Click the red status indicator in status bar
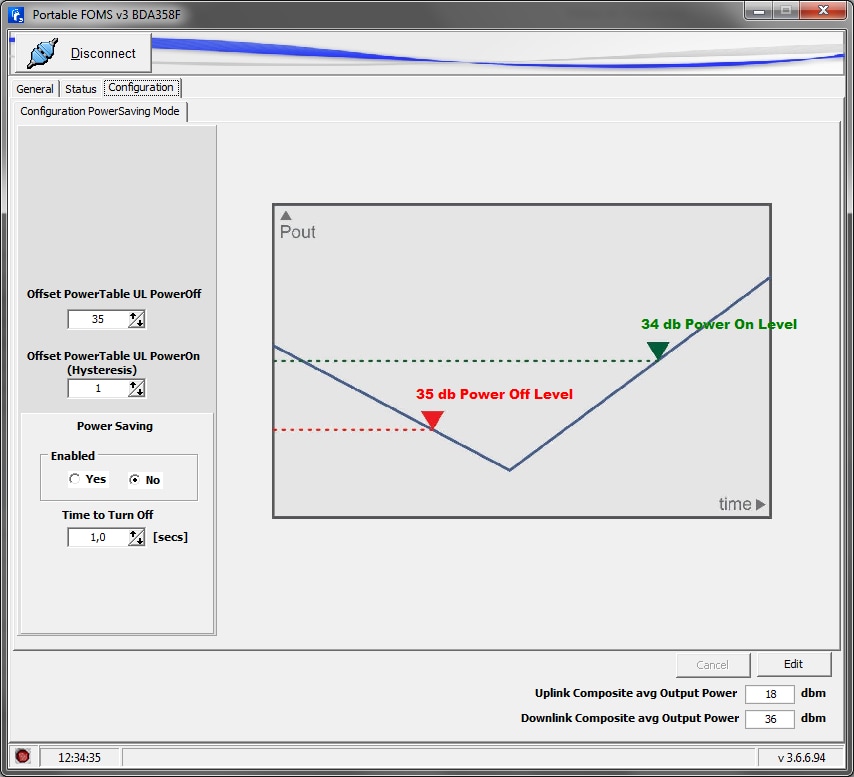The image size is (854, 777). click(x=23, y=756)
